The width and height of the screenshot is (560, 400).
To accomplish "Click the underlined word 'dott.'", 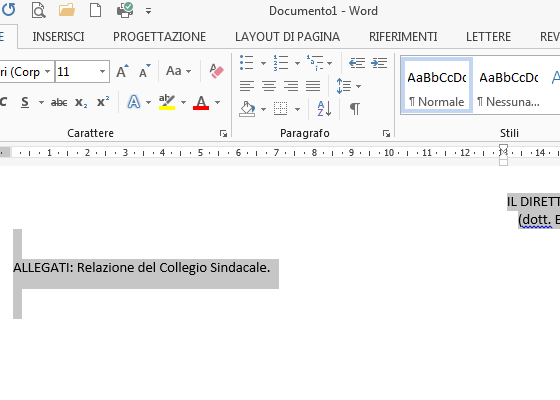I will [537, 220].
